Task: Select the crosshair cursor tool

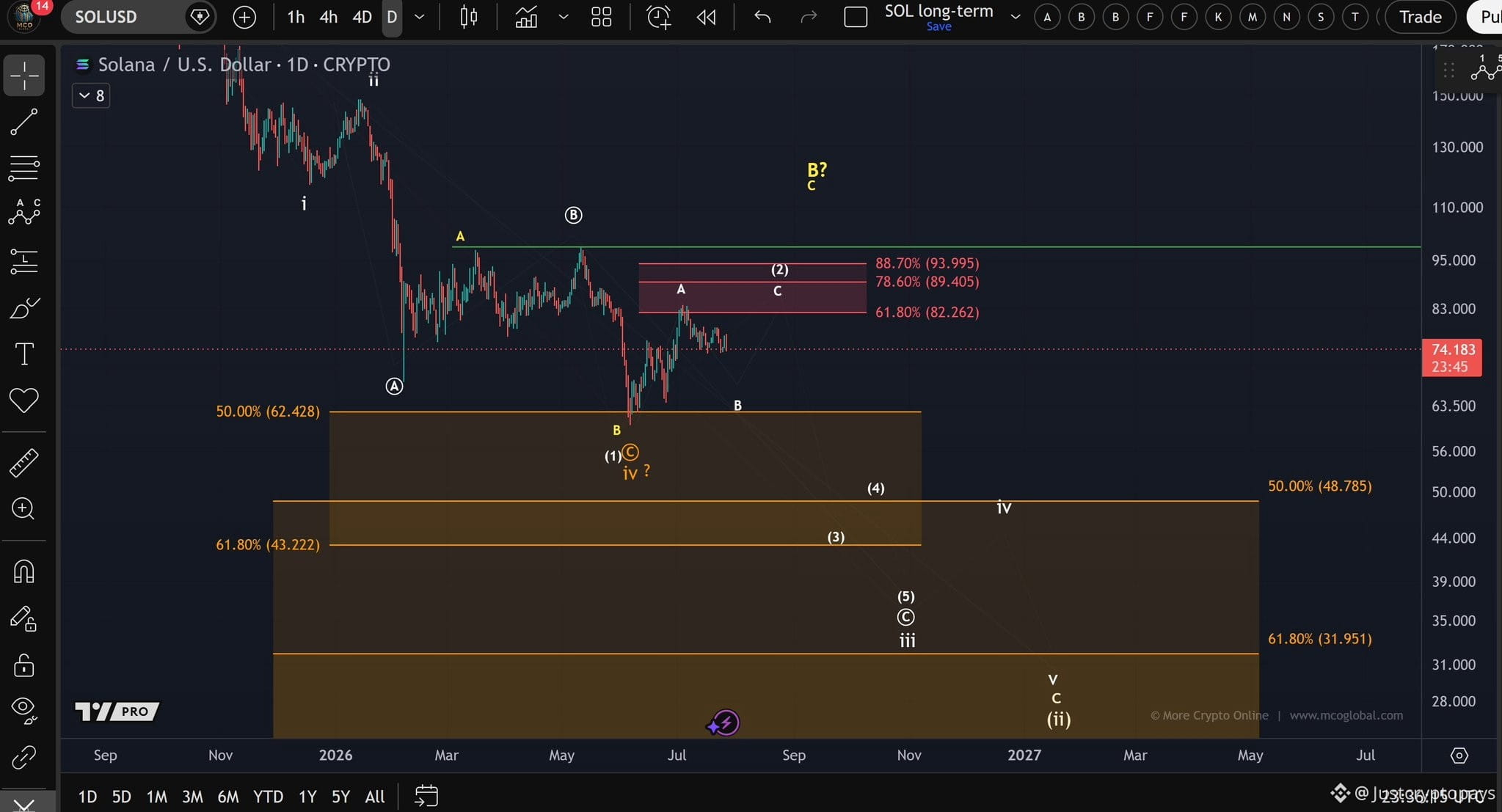Action: click(24, 76)
